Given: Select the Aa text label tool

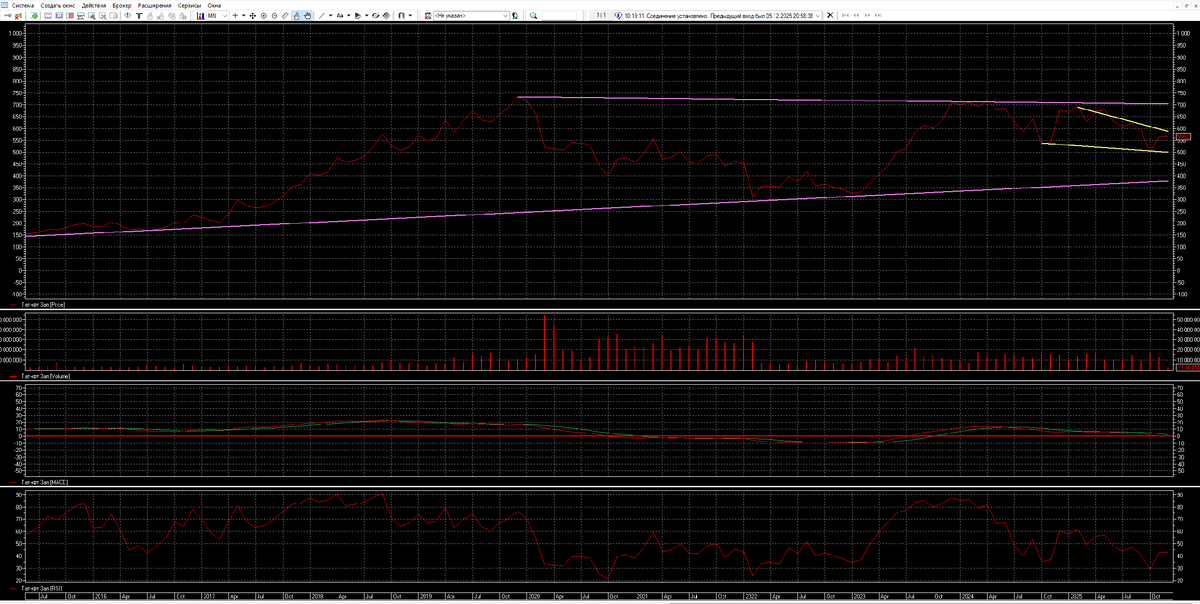Looking at the screenshot, I should click(x=340, y=16).
